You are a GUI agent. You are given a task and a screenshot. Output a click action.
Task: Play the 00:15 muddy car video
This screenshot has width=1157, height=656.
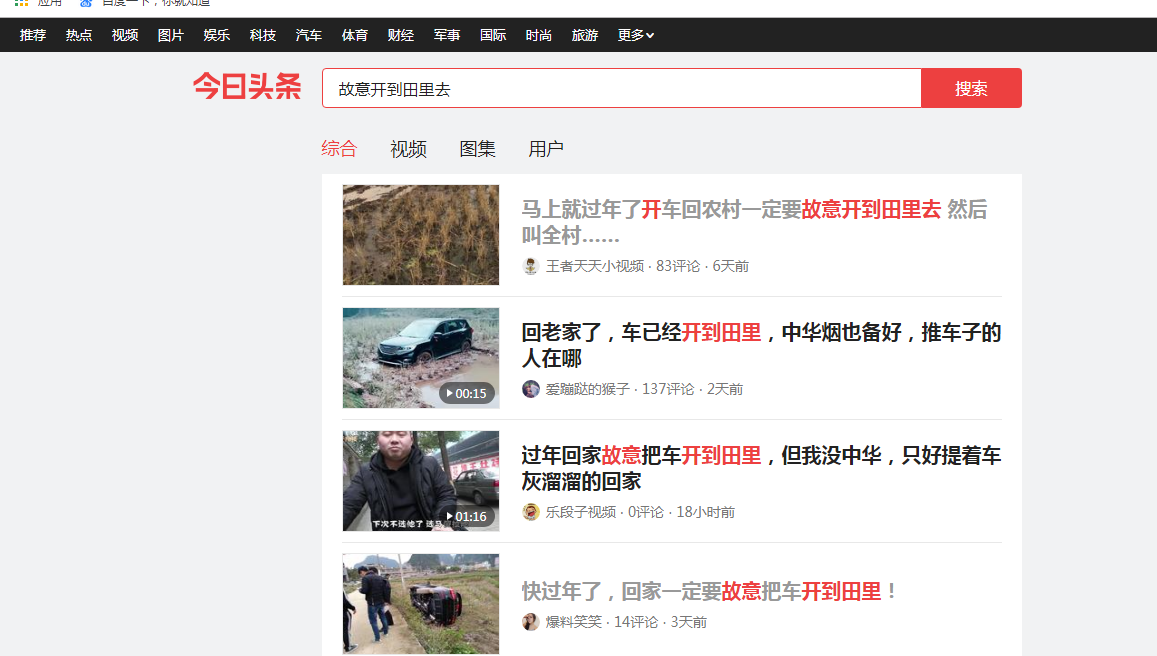point(421,358)
